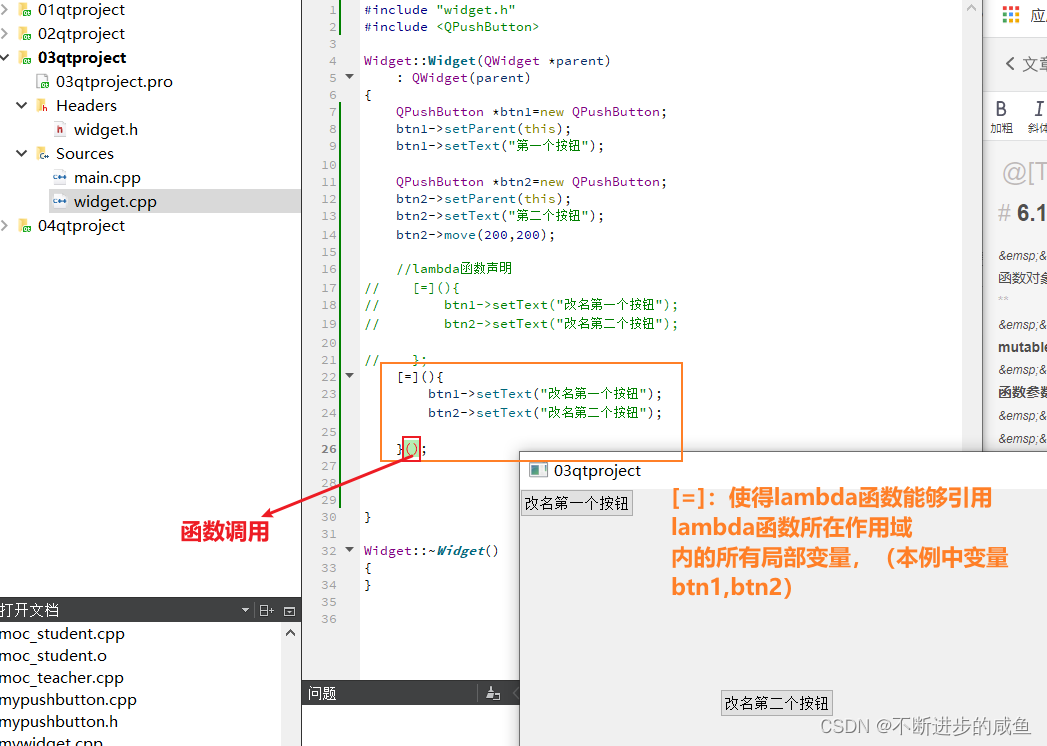The width and height of the screenshot is (1047, 746).
Task: Click the code editor scroll up arrow
Action: [x=972, y=8]
